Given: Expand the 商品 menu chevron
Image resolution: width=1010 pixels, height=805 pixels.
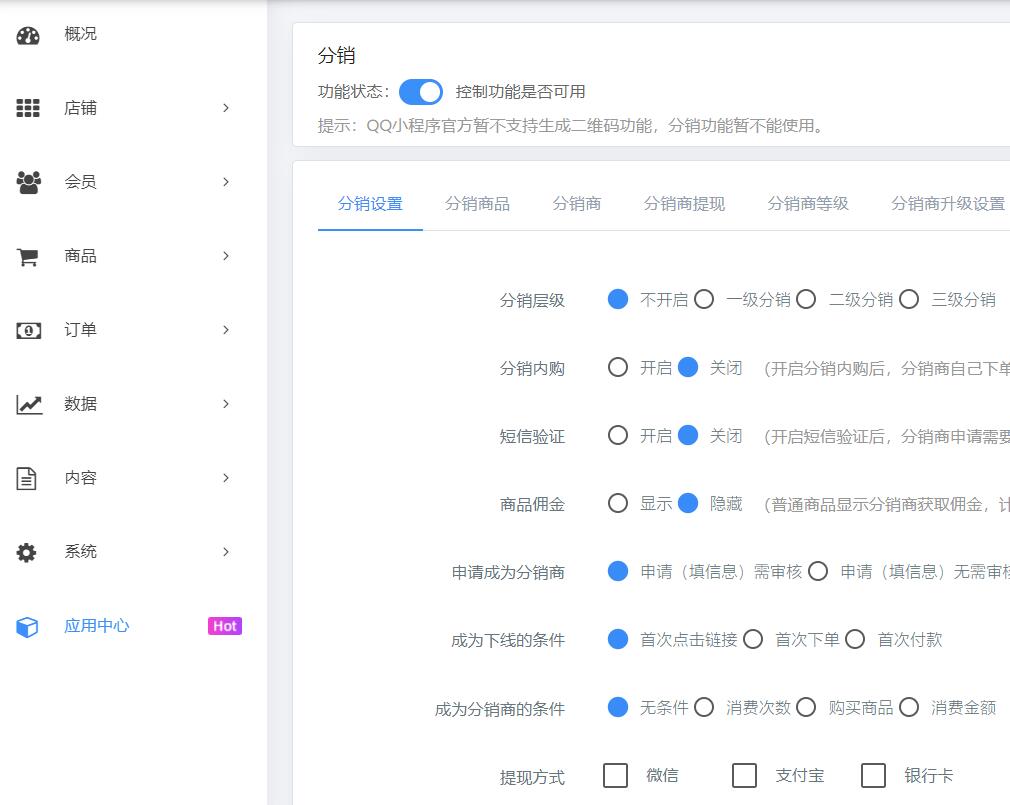Looking at the screenshot, I should click(226, 256).
